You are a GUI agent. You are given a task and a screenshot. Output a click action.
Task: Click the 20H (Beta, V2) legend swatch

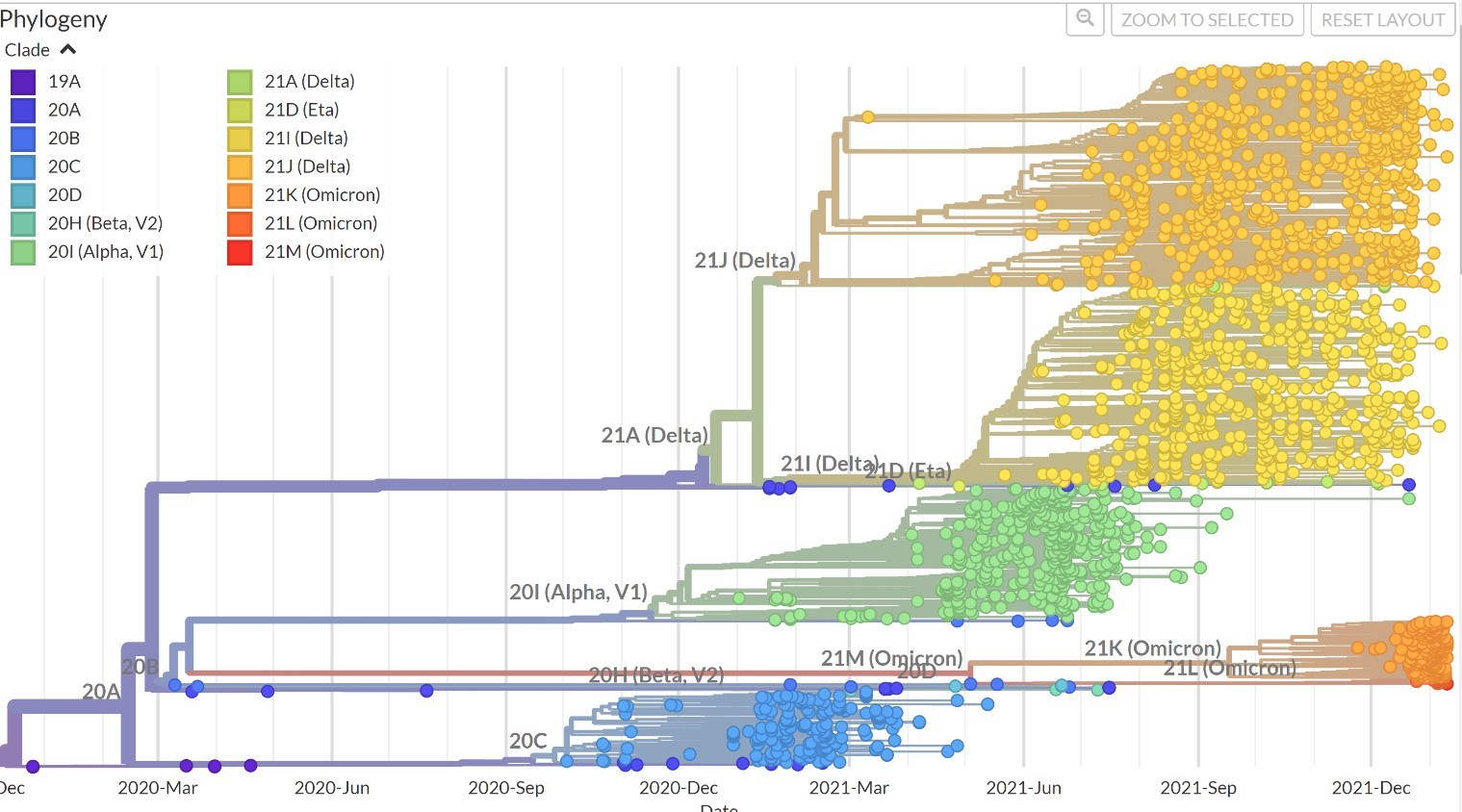click(x=23, y=223)
